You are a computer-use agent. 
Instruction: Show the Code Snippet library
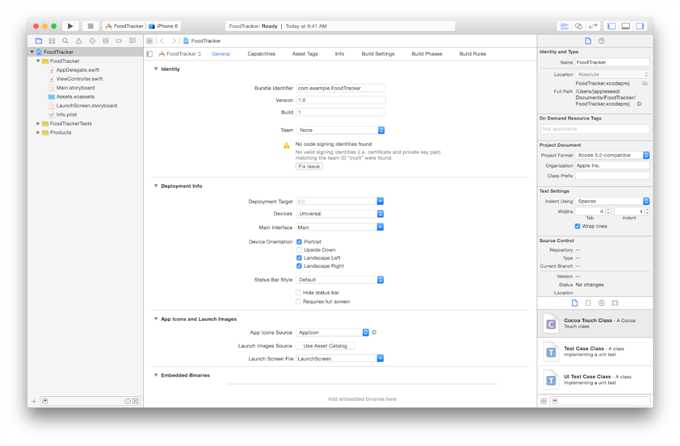pos(588,303)
